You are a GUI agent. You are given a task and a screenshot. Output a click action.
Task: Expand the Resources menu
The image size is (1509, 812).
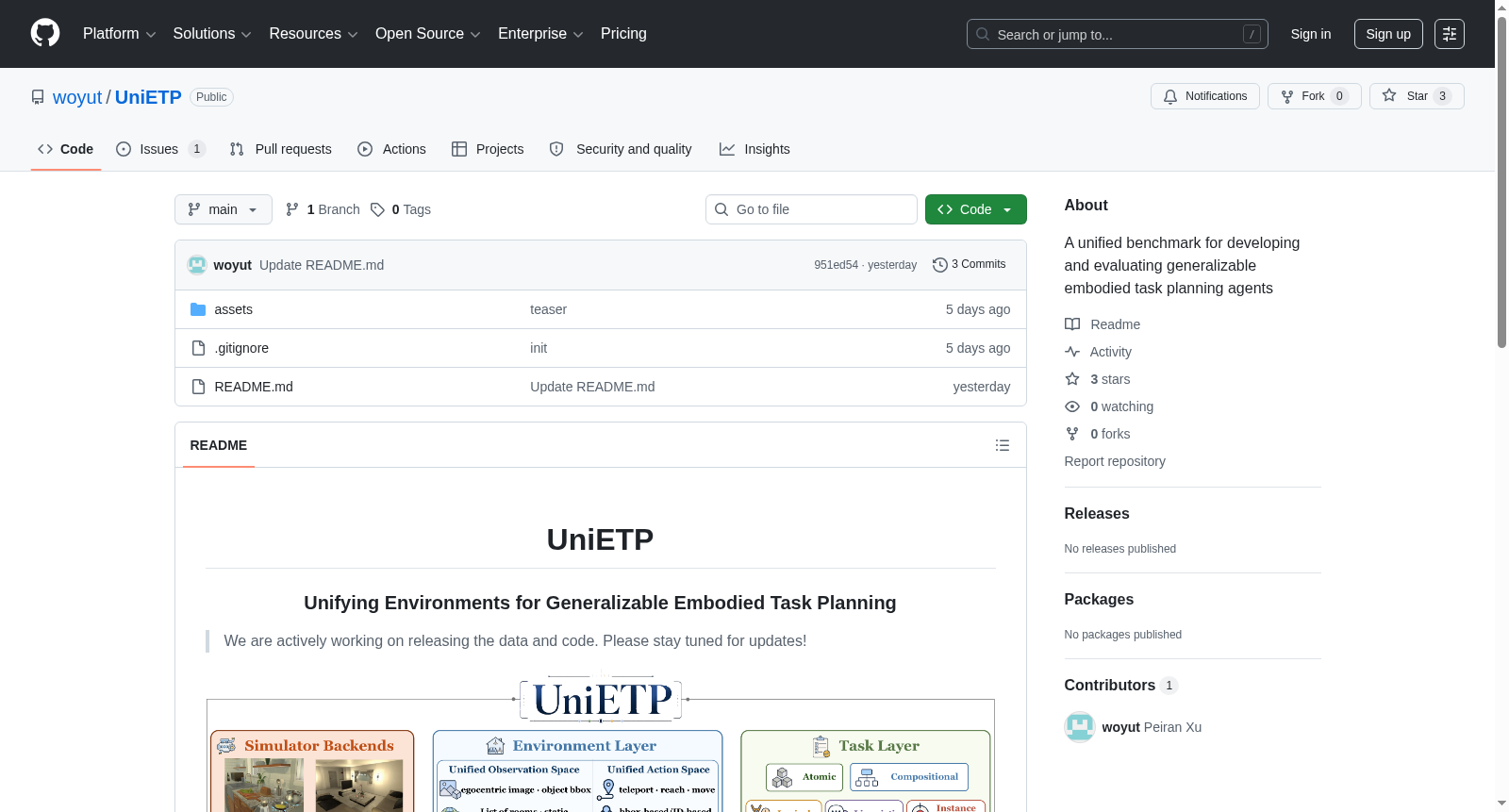pos(313,34)
